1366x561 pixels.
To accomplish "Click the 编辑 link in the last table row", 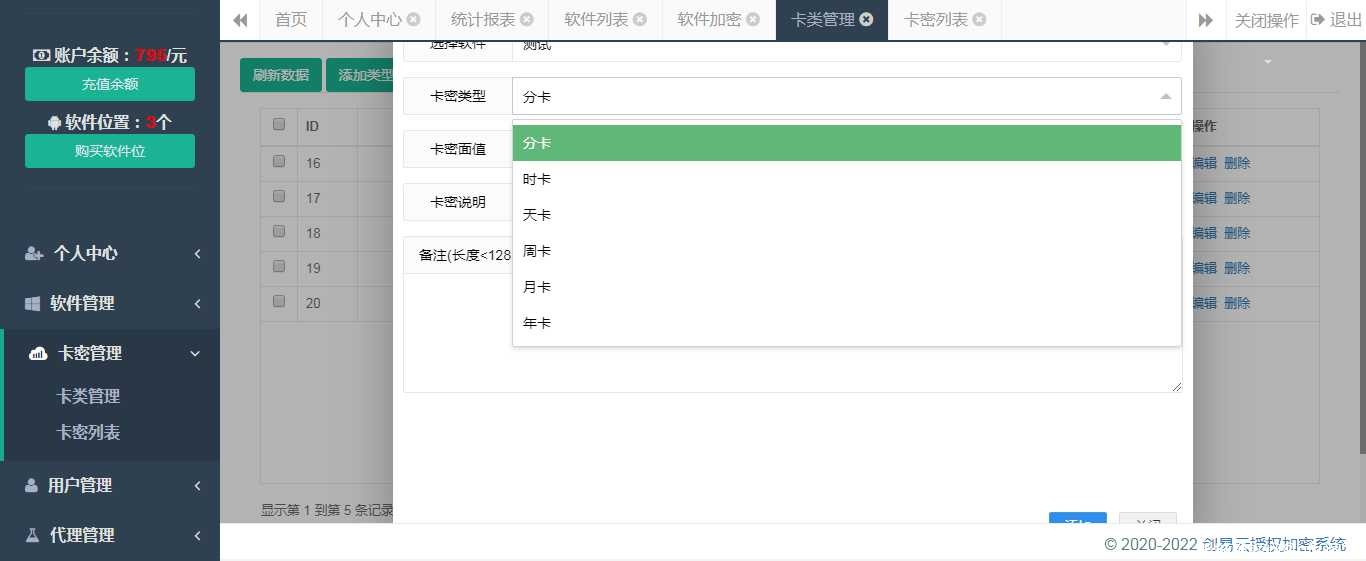I will click(x=1205, y=303).
